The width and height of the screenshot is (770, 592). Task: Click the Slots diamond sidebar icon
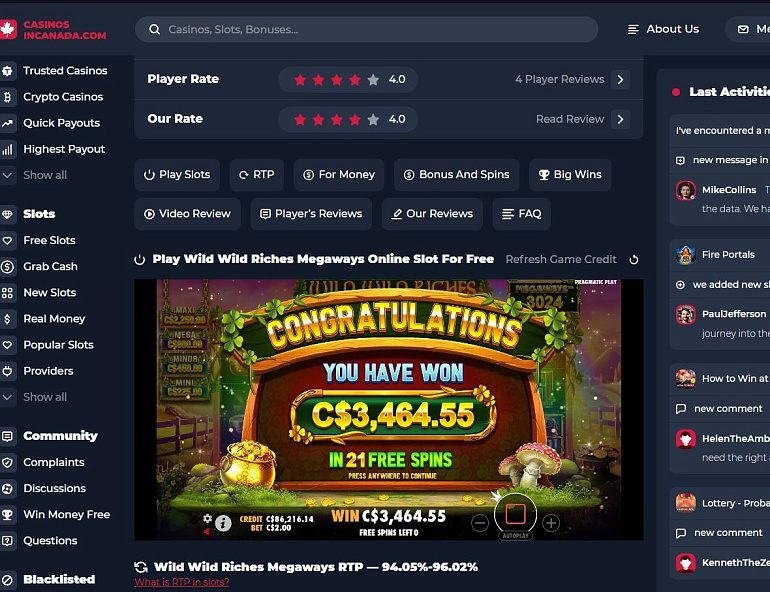(x=7, y=215)
